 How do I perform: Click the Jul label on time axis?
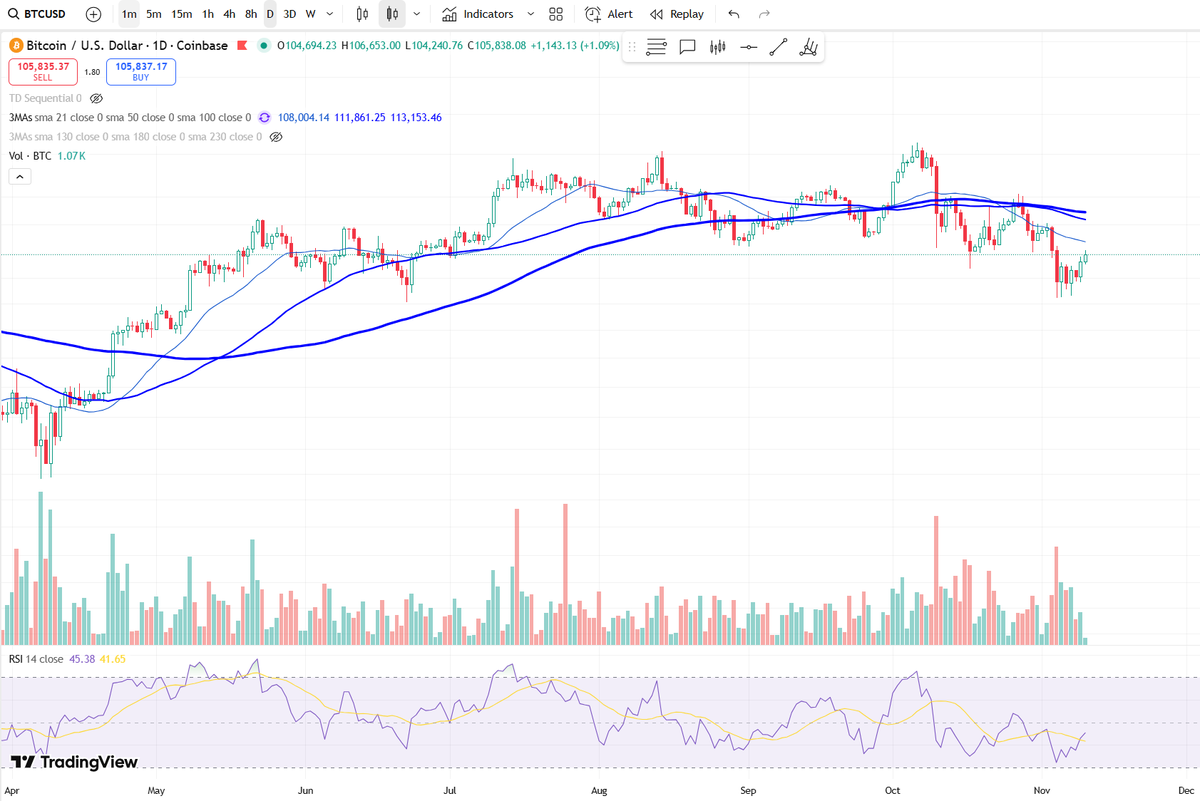pos(451,789)
